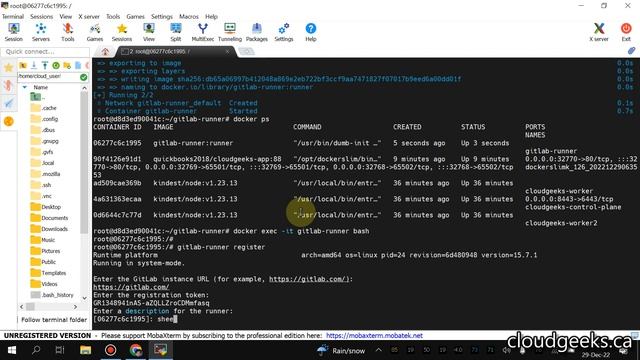This screenshot has height=360, width=640.
Task: Open File Explorer from taskbar
Action: pyautogui.click(x=85, y=350)
